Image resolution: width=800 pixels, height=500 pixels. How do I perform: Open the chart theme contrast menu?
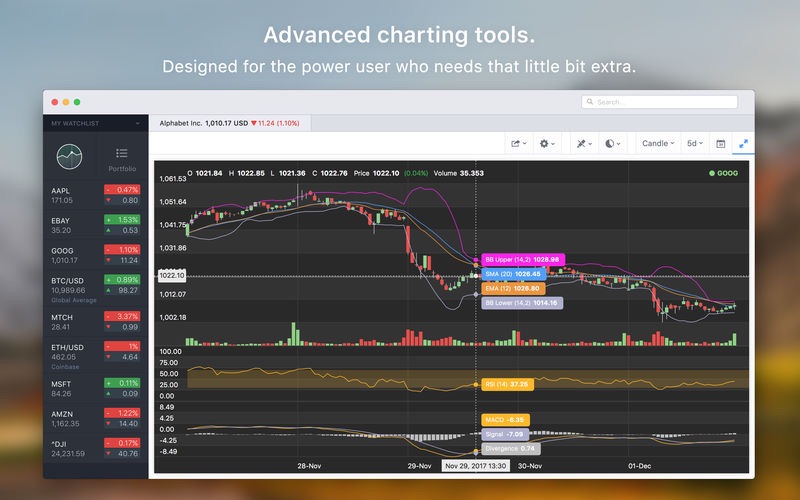pos(612,144)
